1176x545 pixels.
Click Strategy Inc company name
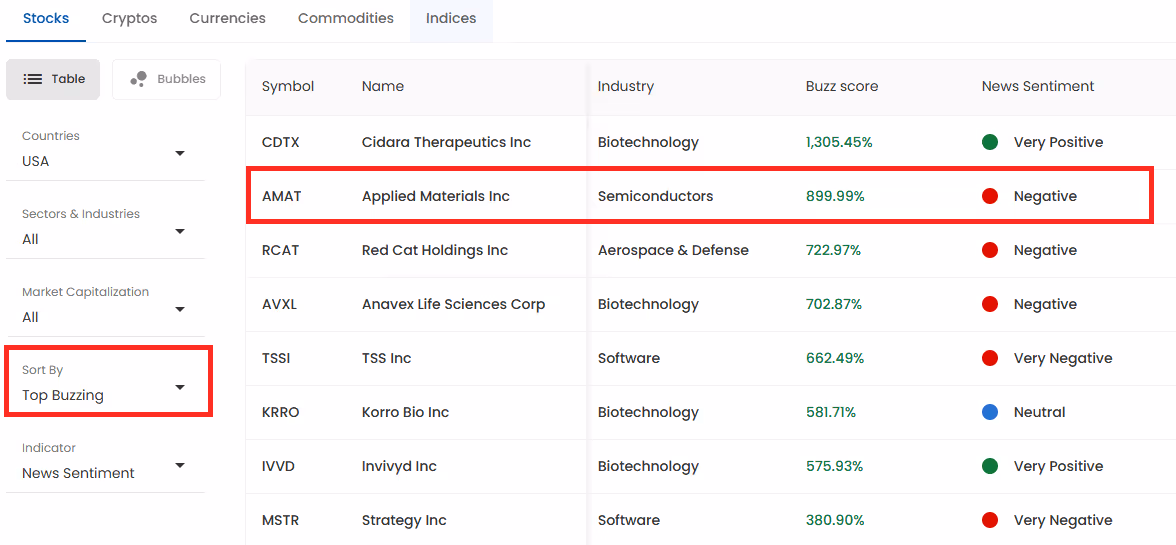tap(404, 520)
